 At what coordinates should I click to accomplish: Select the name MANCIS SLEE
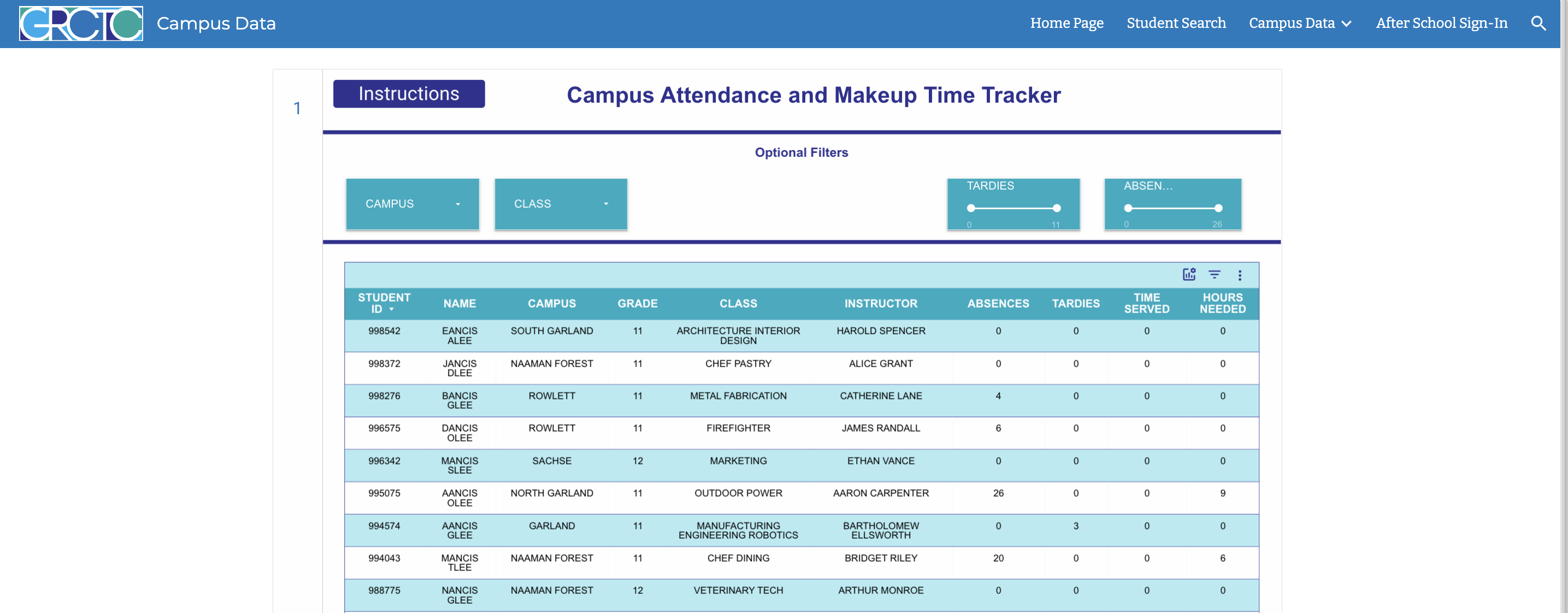[459, 465]
